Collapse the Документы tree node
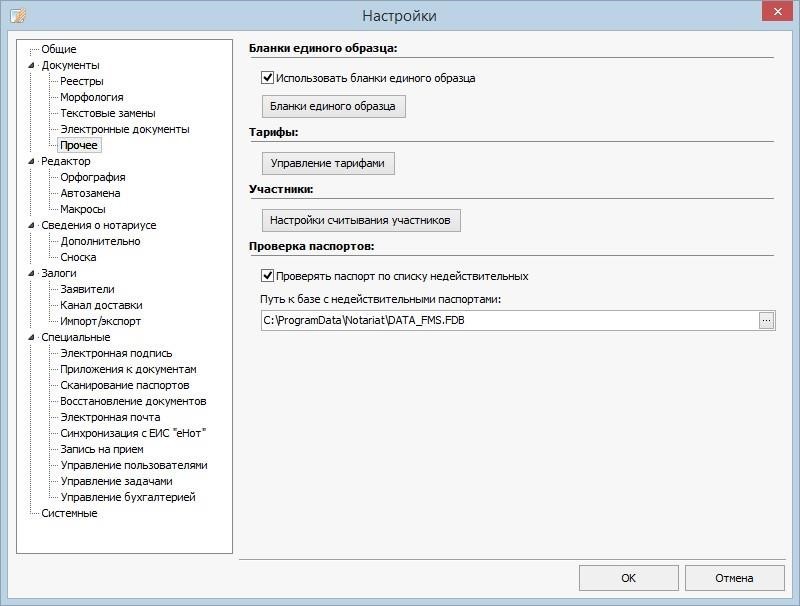The image size is (800, 606). tap(31, 66)
